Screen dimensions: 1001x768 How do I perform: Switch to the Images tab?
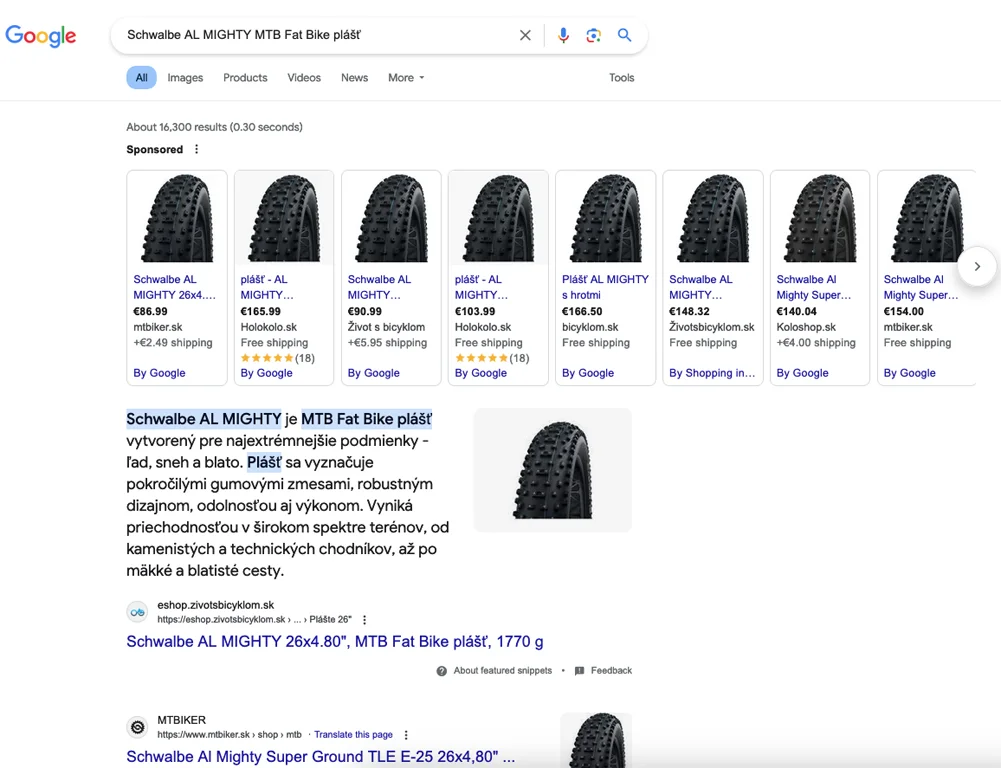pos(185,78)
